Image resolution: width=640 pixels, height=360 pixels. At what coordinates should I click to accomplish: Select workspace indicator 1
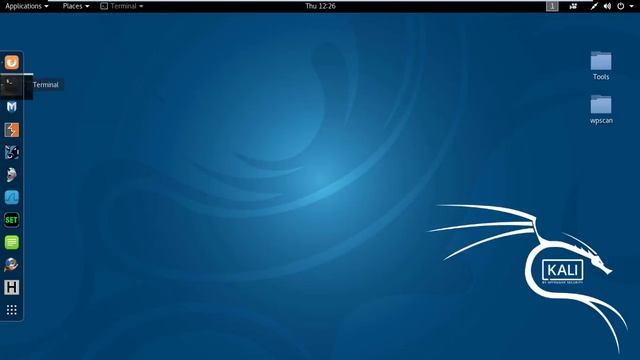pos(552,6)
